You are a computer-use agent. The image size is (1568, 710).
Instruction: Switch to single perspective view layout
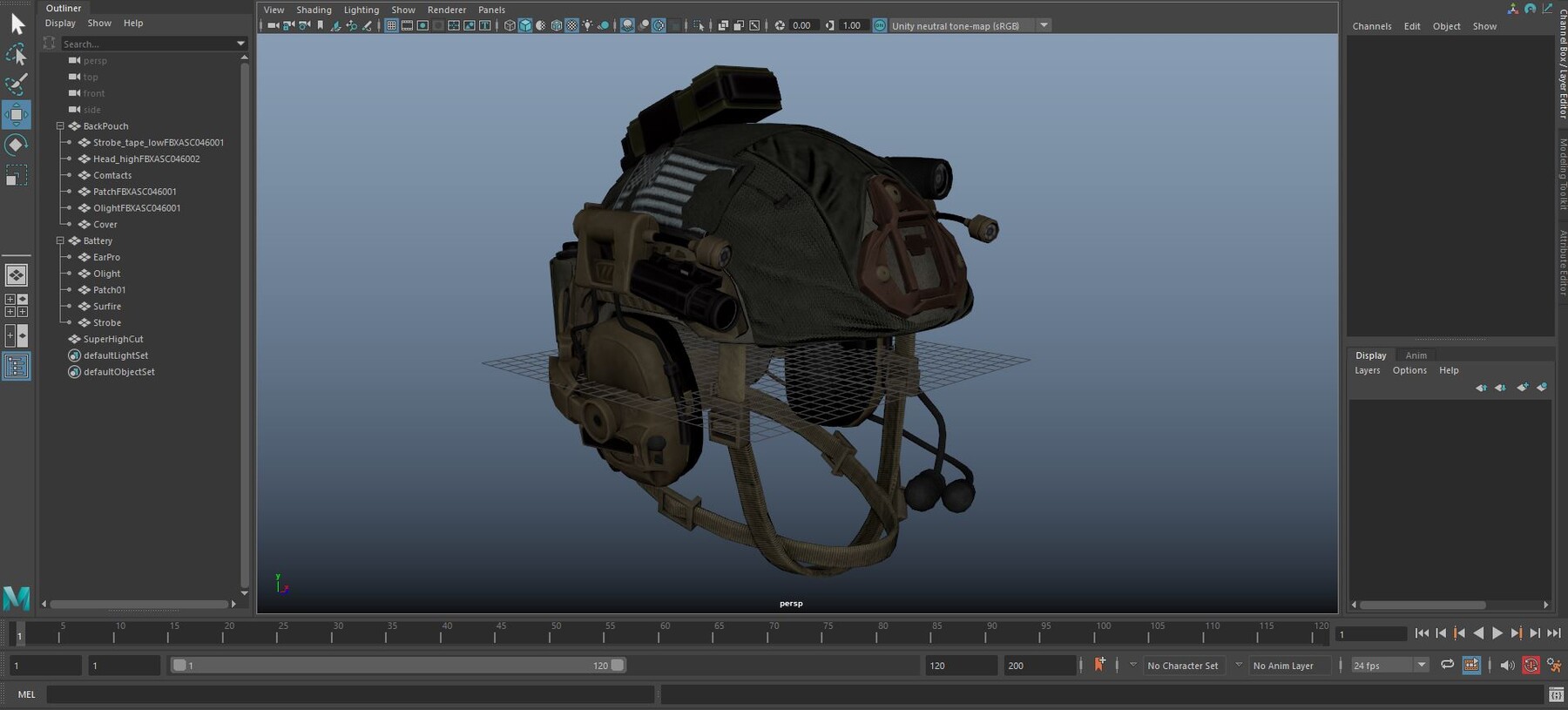click(17, 275)
